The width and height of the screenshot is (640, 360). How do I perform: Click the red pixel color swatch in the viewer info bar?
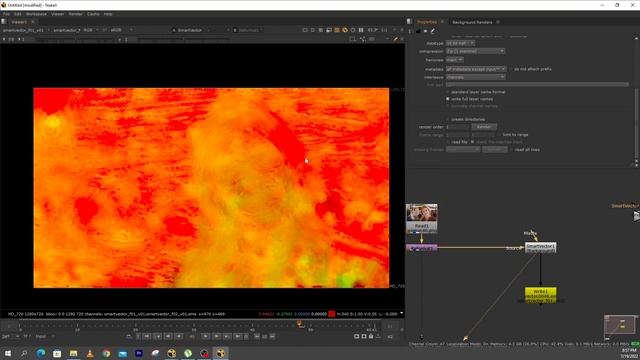pos(332,314)
